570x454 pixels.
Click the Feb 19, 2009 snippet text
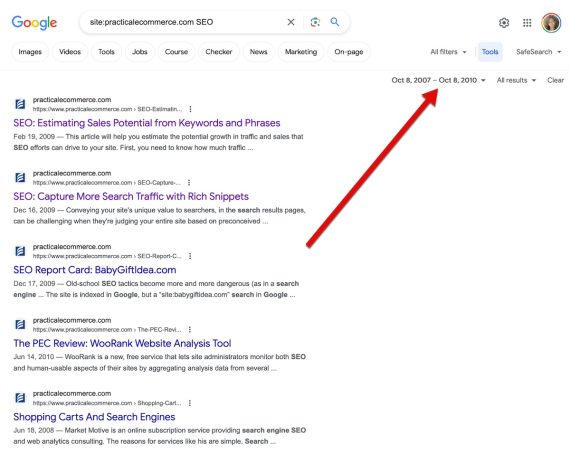158,142
